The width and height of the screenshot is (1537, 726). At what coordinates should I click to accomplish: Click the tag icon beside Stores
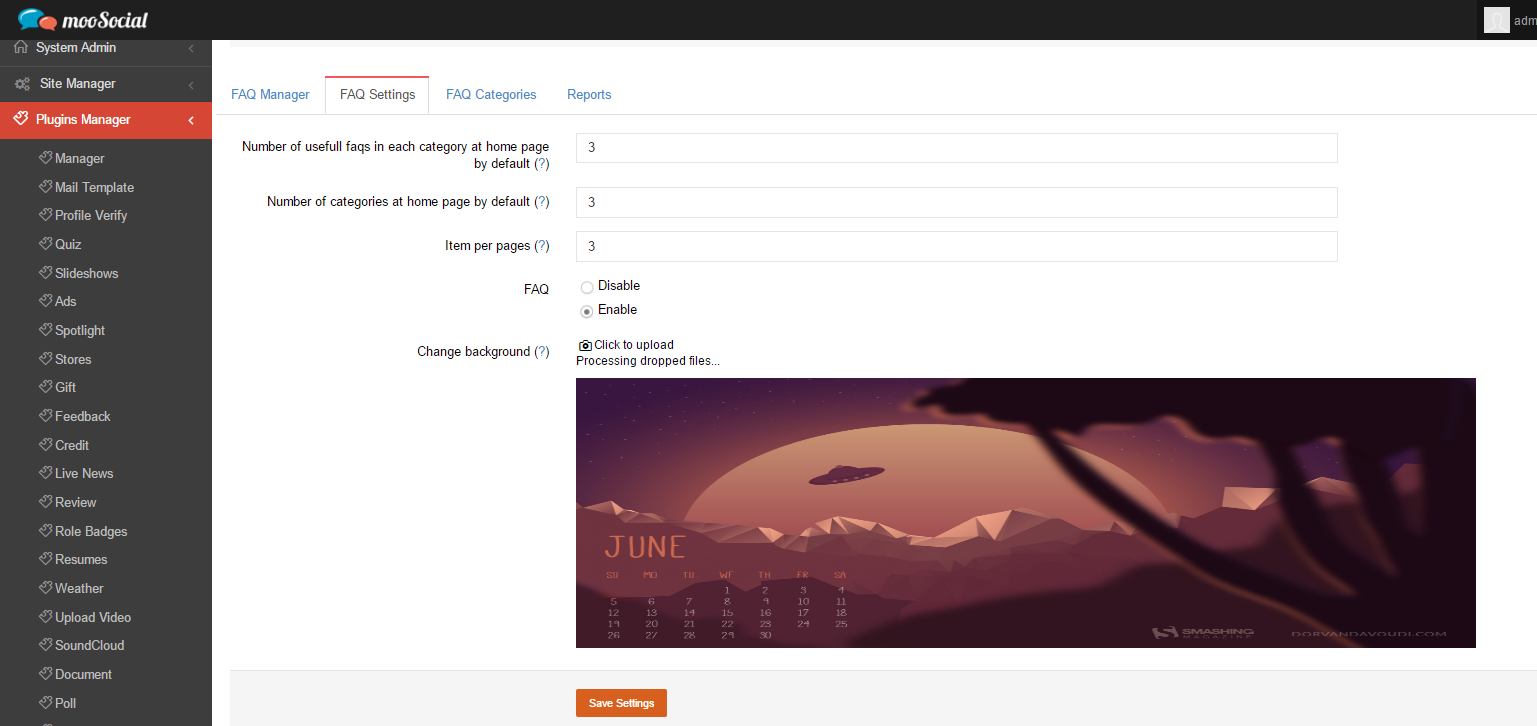(x=45, y=359)
